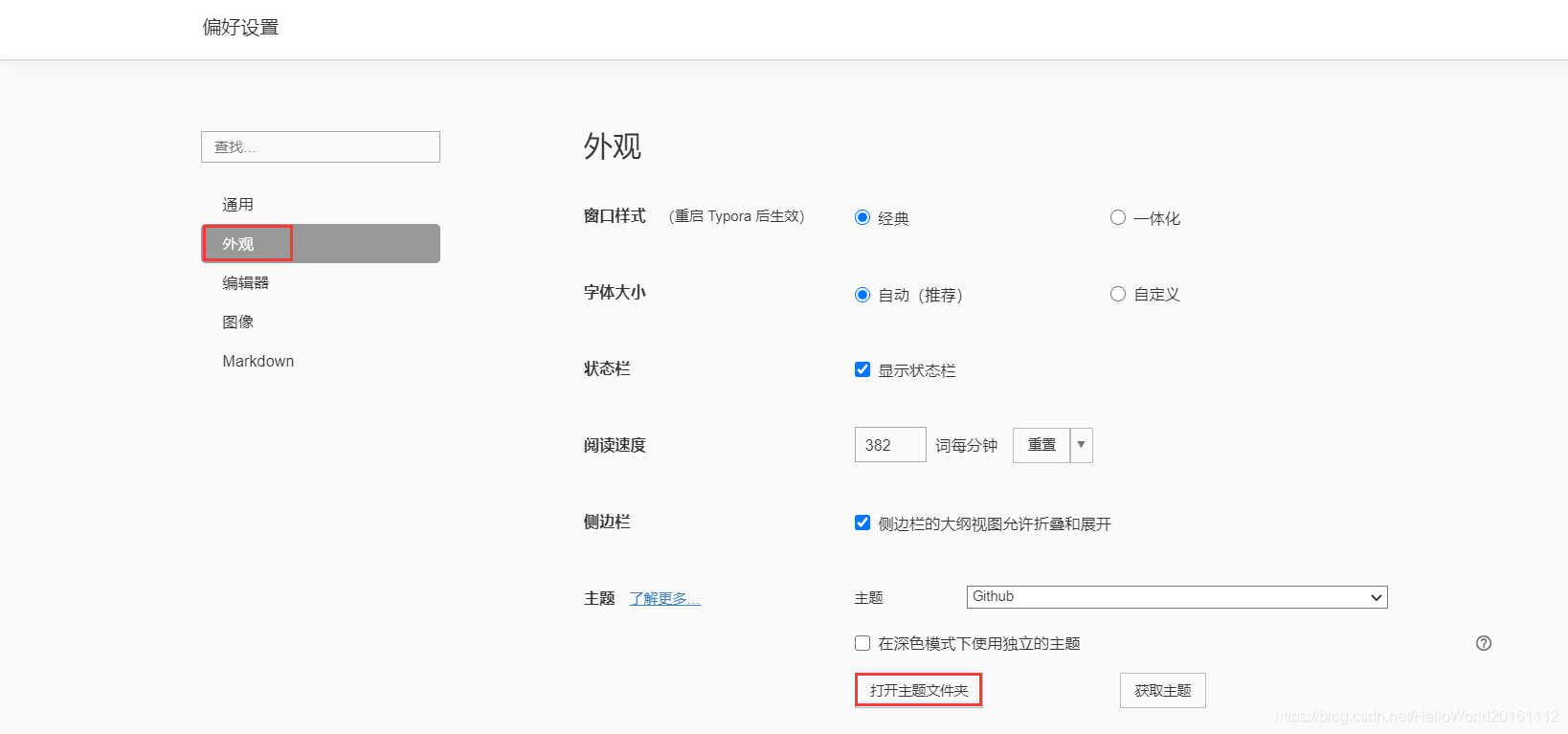Click 打开主题文件夹 button
The width and height of the screenshot is (1568, 734).
tap(919, 690)
